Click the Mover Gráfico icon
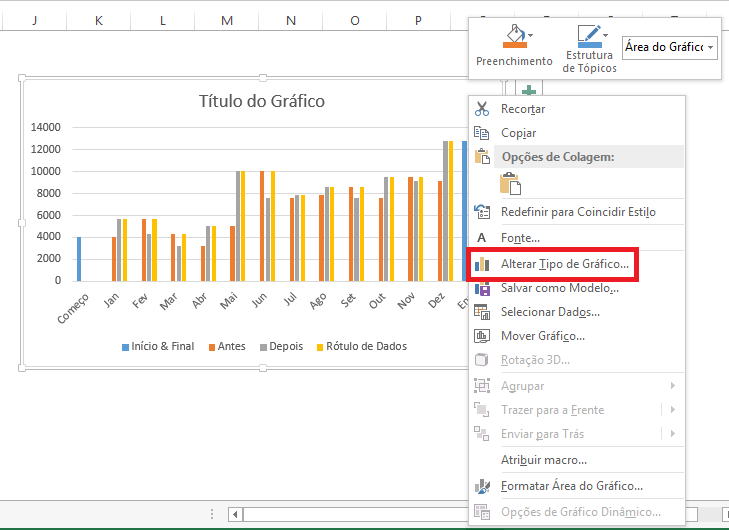Screen dimensions: 729x530 point(482,336)
